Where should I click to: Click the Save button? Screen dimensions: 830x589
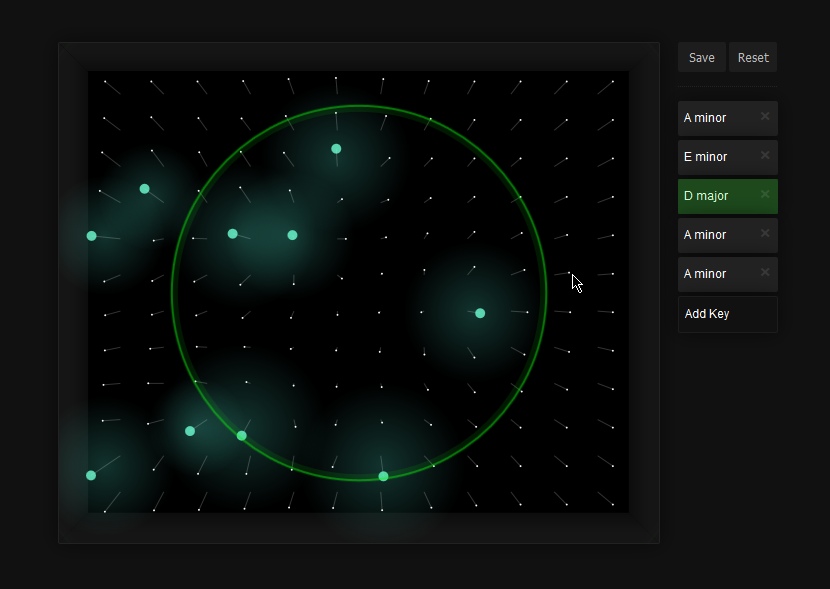click(701, 57)
